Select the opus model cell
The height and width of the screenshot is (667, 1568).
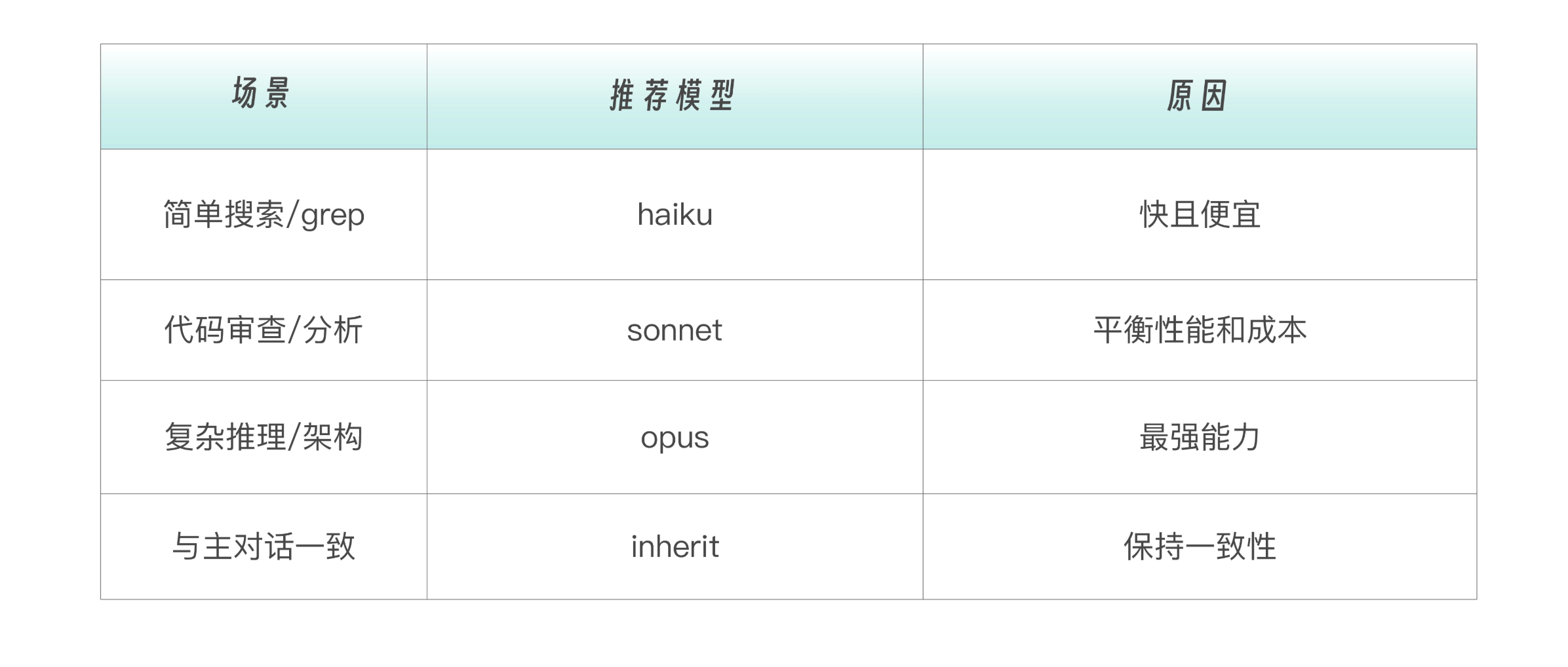[x=675, y=438]
